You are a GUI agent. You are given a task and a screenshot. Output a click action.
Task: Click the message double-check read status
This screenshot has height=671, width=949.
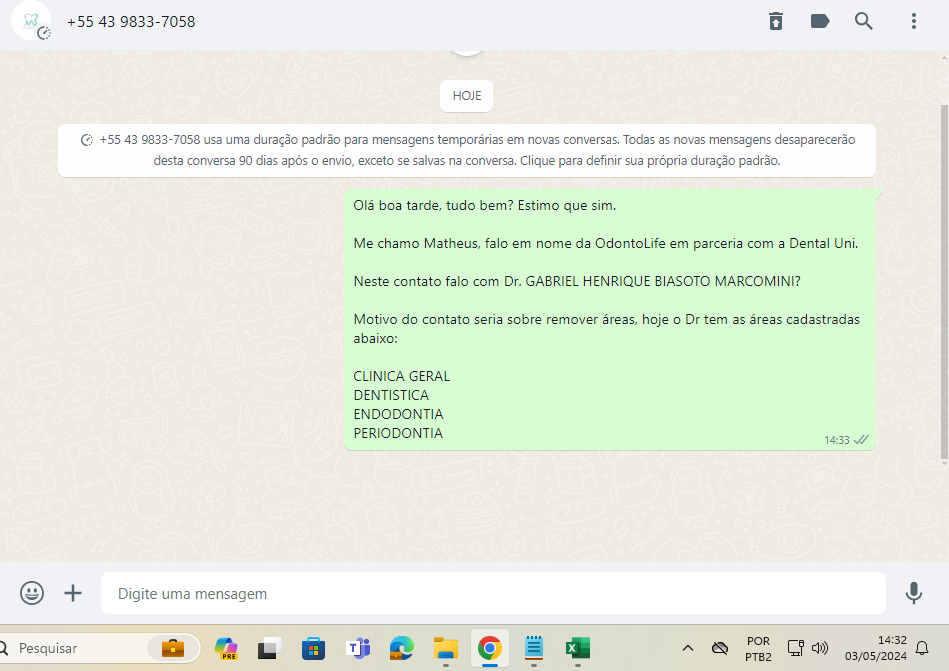pos(861,439)
